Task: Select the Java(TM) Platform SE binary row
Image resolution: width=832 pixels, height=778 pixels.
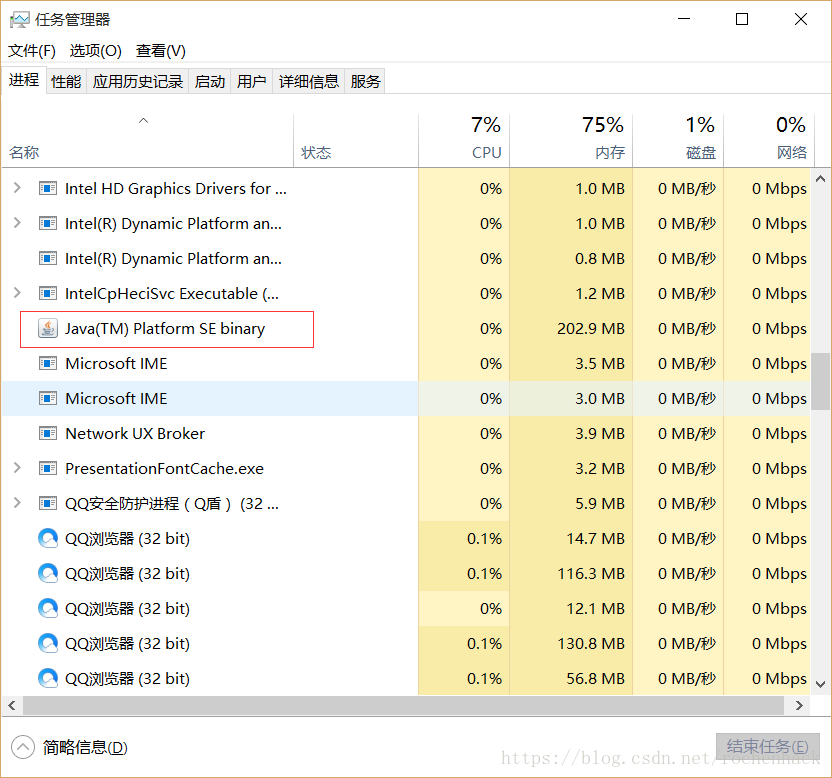Action: 406,329
